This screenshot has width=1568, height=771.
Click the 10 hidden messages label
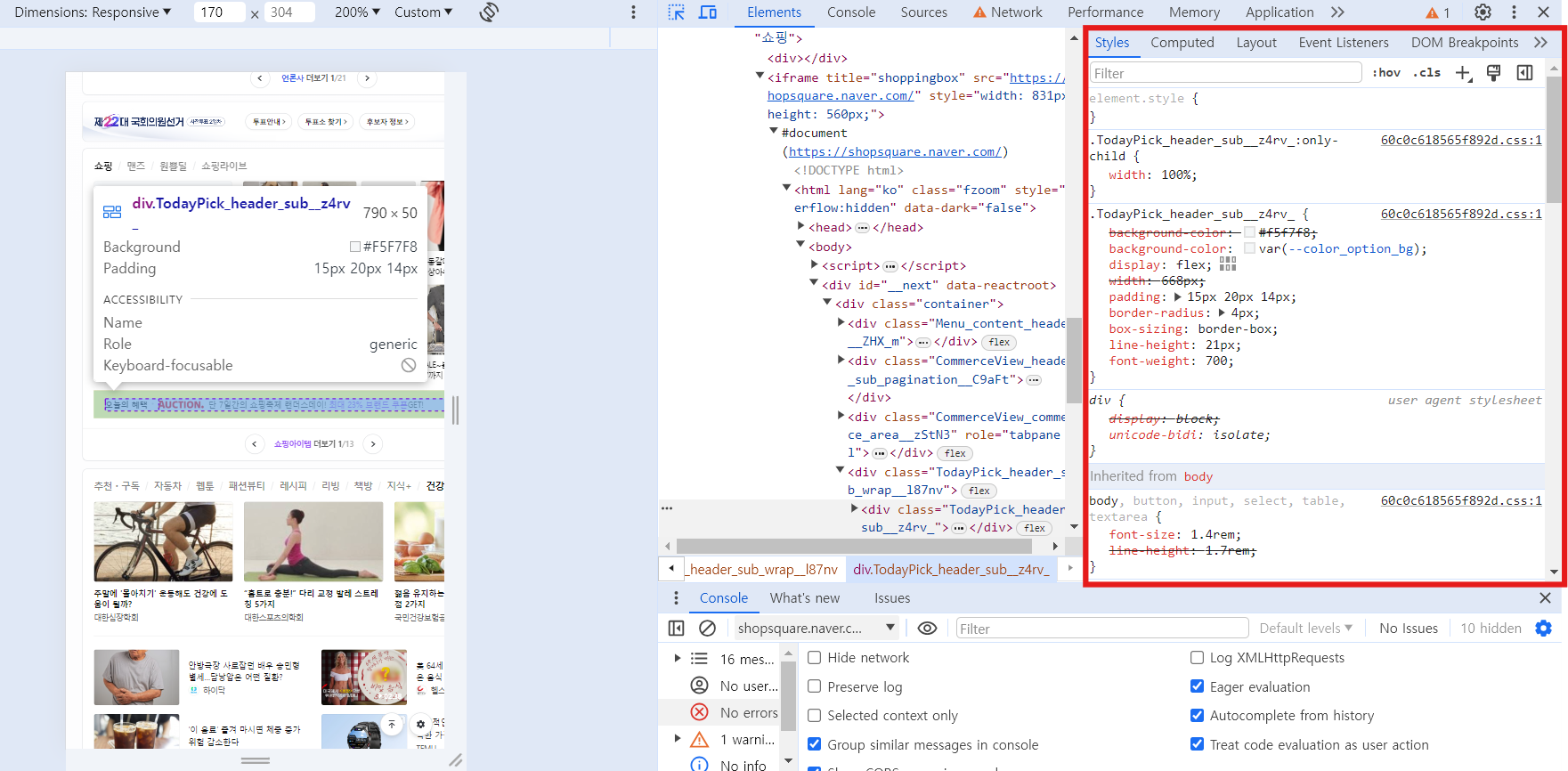(1491, 629)
